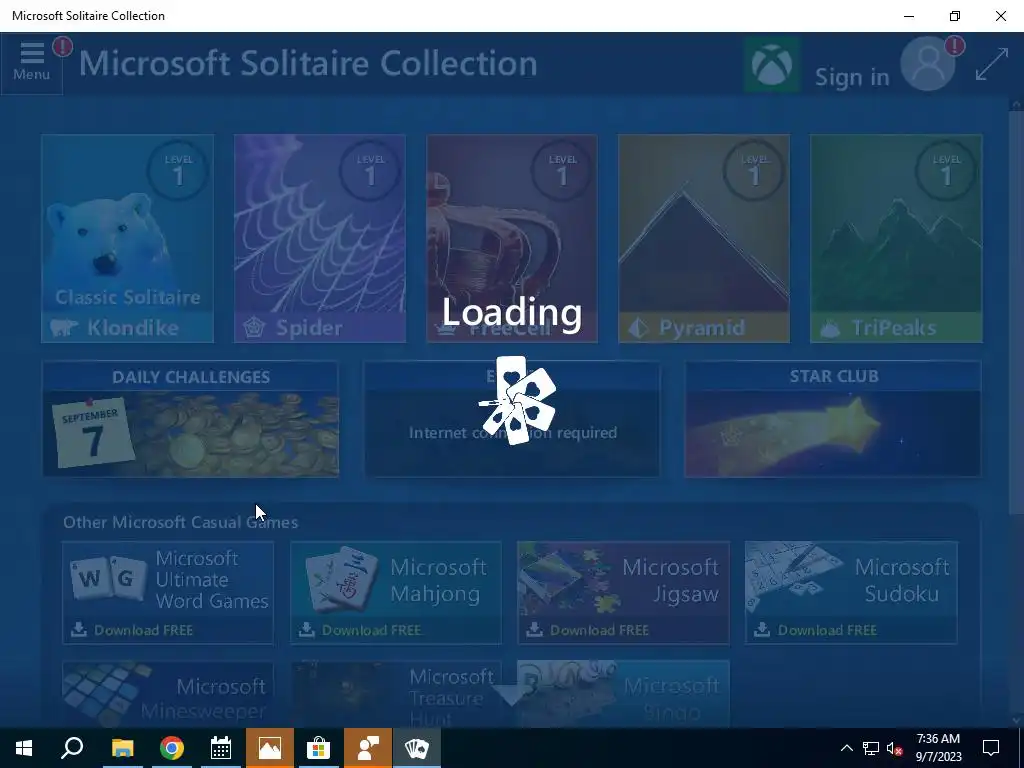Open the taskbar Search icon
Image resolution: width=1024 pixels, height=768 pixels.
72,748
